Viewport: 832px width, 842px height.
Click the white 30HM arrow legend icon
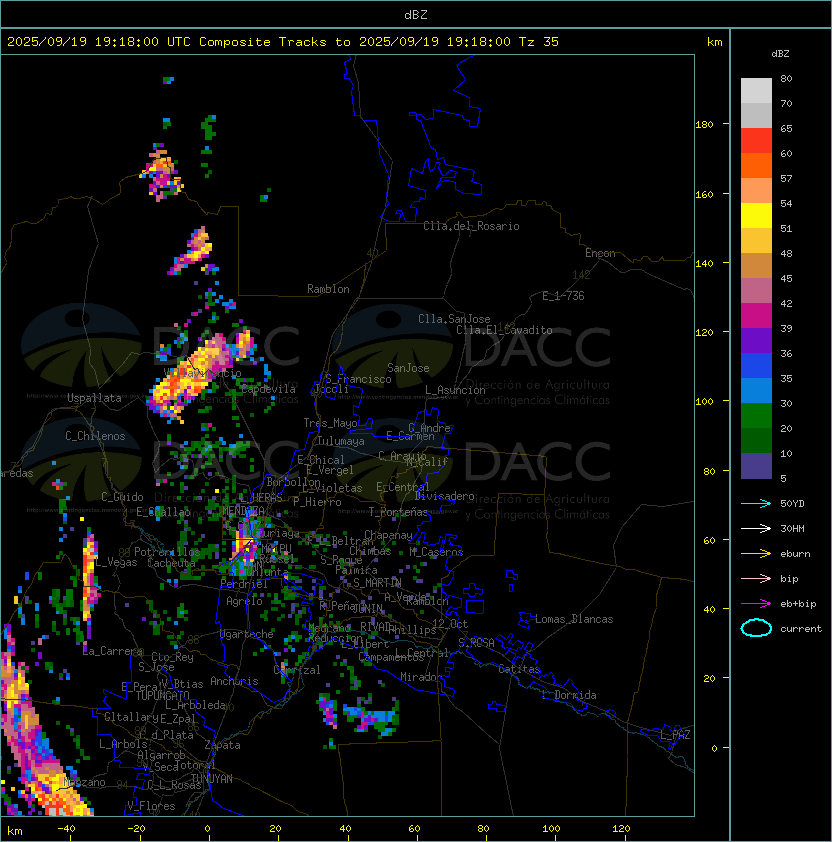pos(756,528)
